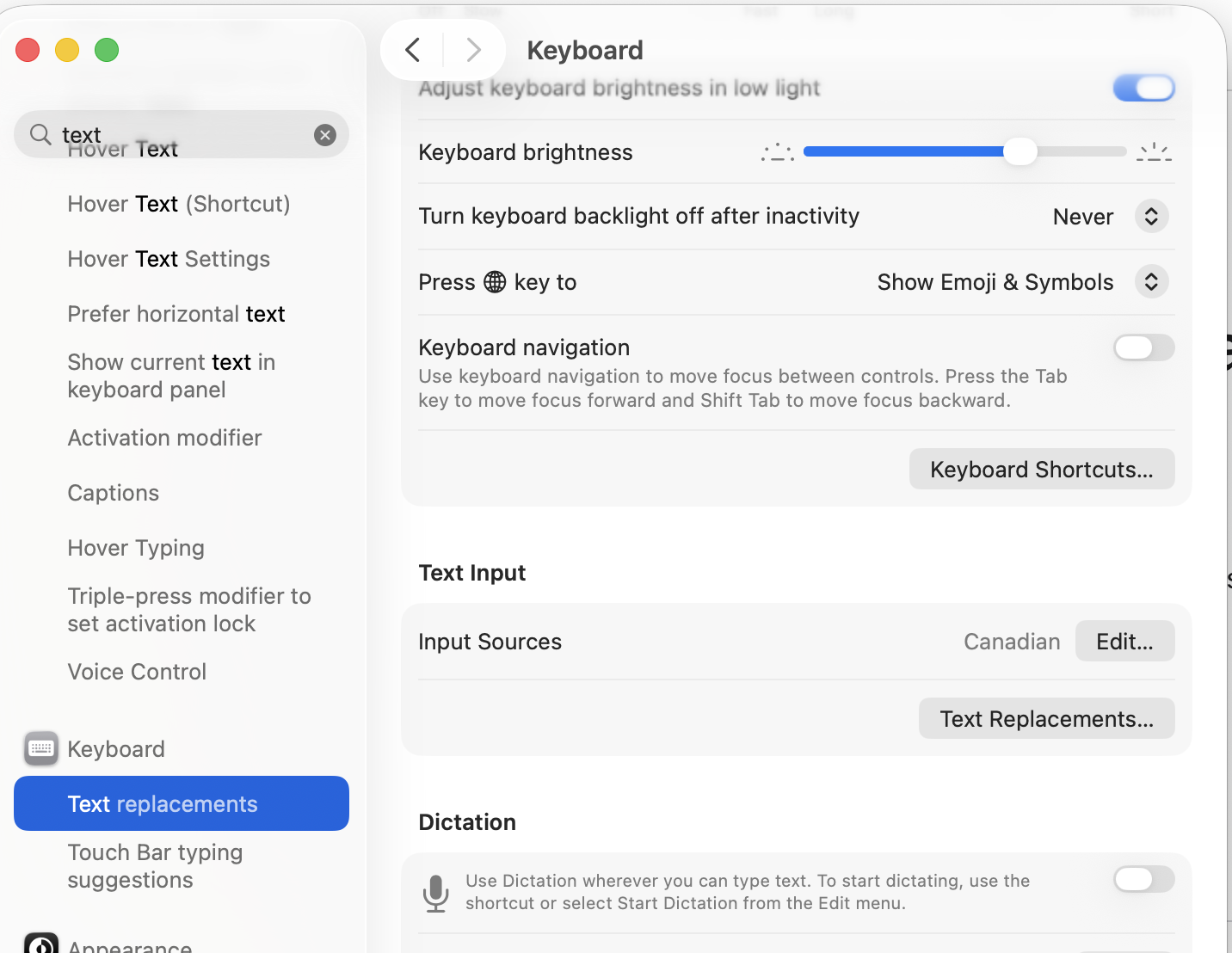The width and height of the screenshot is (1232, 953).
Task: Turn on the Dictation toggle
Action: pos(1143,879)
